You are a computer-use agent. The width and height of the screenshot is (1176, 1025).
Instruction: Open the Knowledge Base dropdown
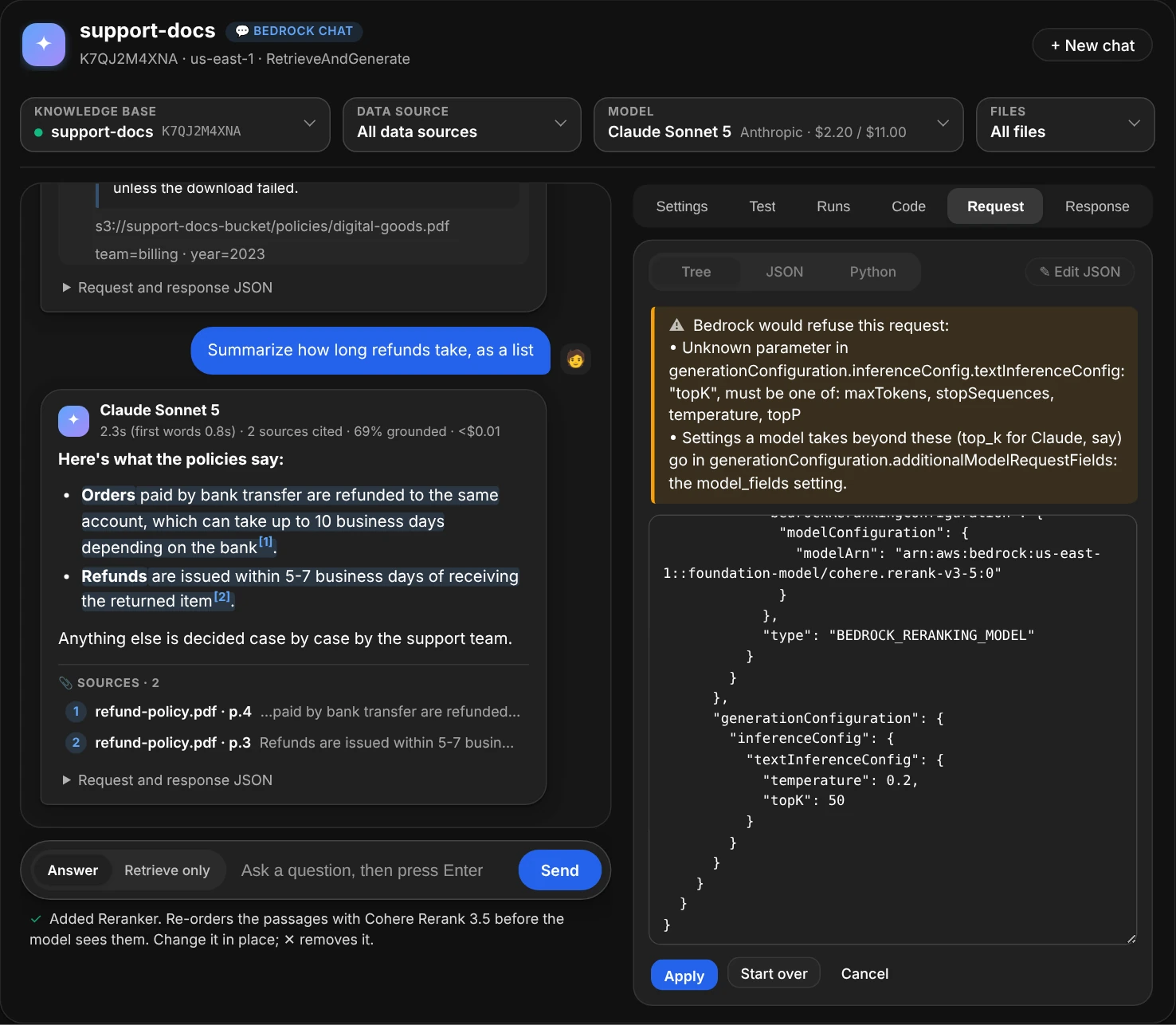tap(175, 124)
